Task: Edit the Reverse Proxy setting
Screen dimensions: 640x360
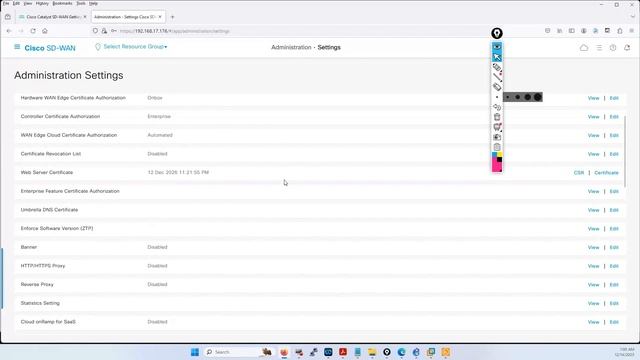Action: pyautogui.click(x=614, y=285)
